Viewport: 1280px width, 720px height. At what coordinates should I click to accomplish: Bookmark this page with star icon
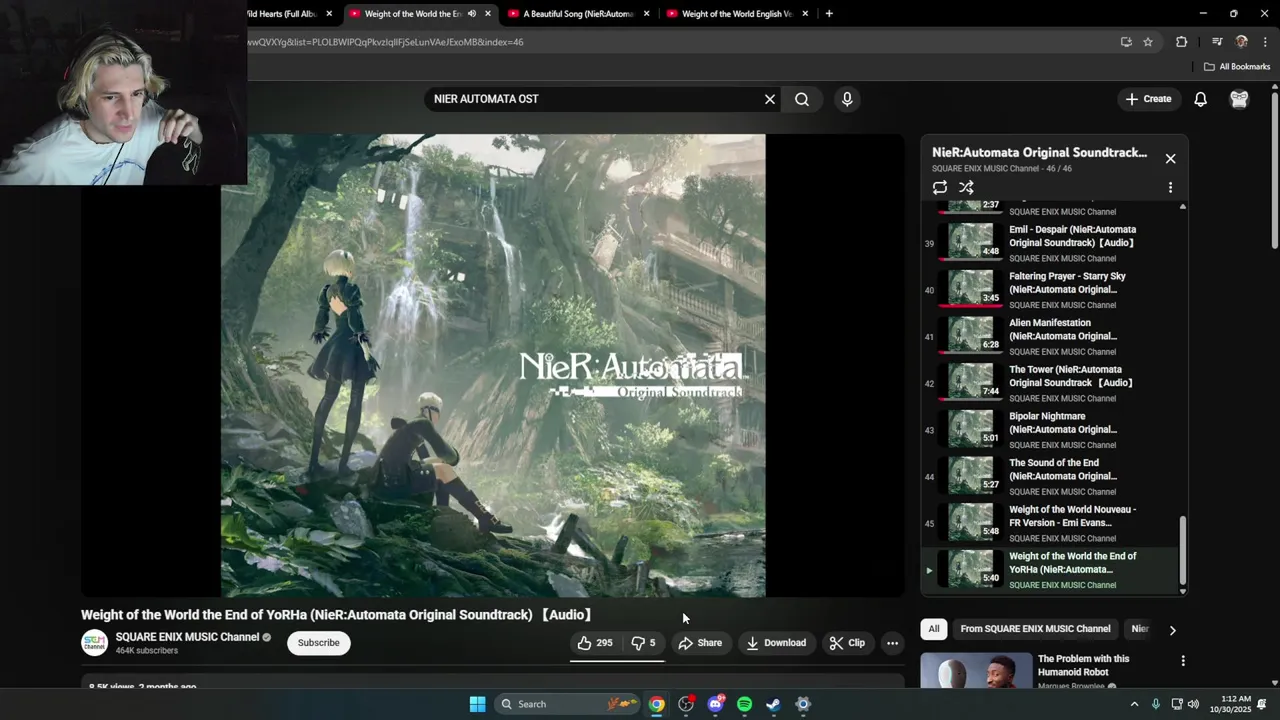pos(1148,42)
